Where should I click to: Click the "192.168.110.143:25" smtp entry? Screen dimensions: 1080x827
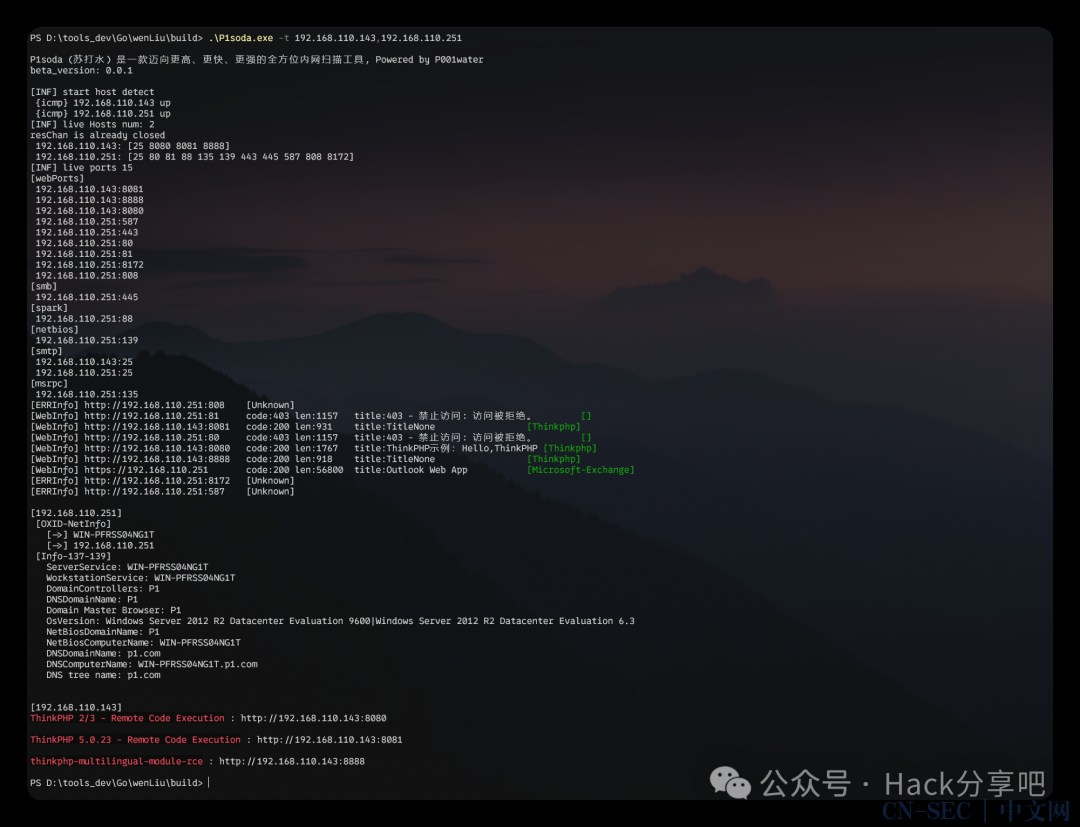click(x=84, y=362)
